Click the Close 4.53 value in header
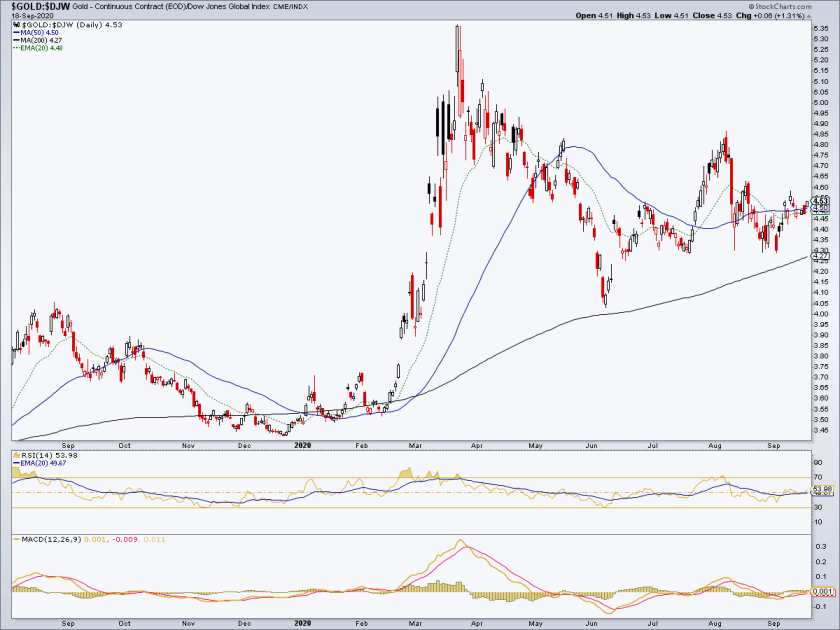This screenshot has height=630, width=840. 712,16
